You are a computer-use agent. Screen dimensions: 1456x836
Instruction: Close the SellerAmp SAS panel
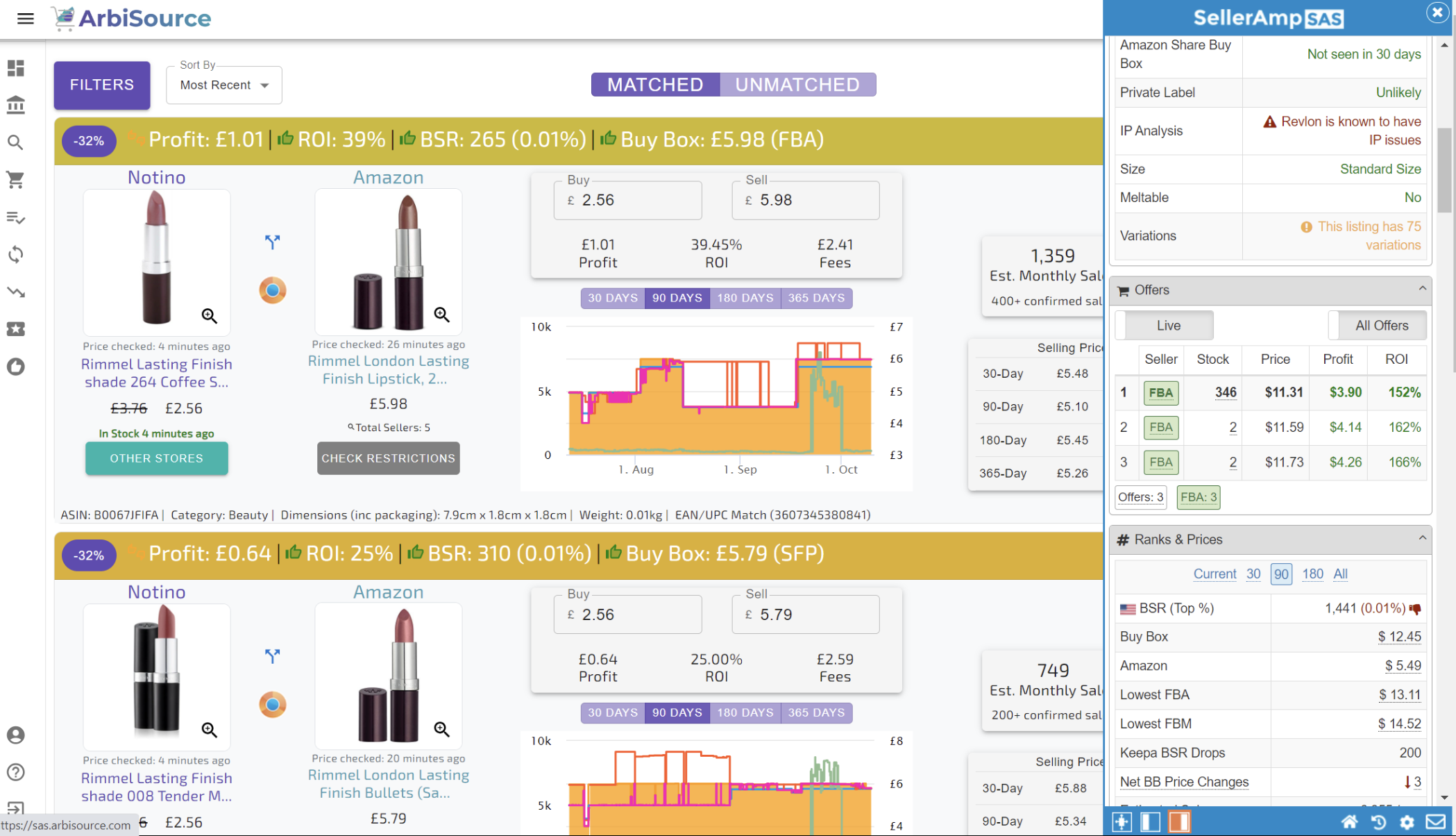[x=1437, y=12]
